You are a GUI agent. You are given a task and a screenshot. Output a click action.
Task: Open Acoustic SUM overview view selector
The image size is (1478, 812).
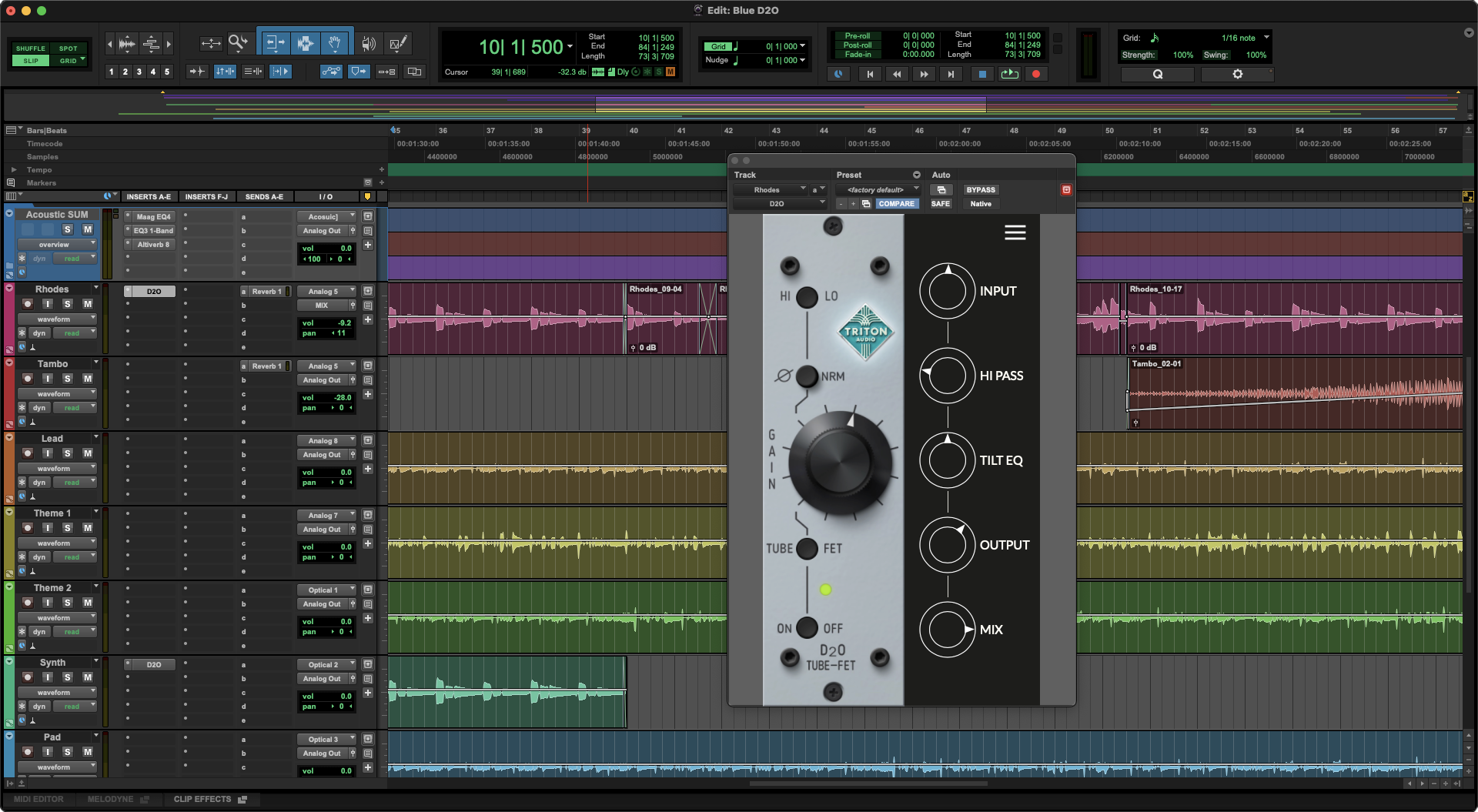[57, 245]
